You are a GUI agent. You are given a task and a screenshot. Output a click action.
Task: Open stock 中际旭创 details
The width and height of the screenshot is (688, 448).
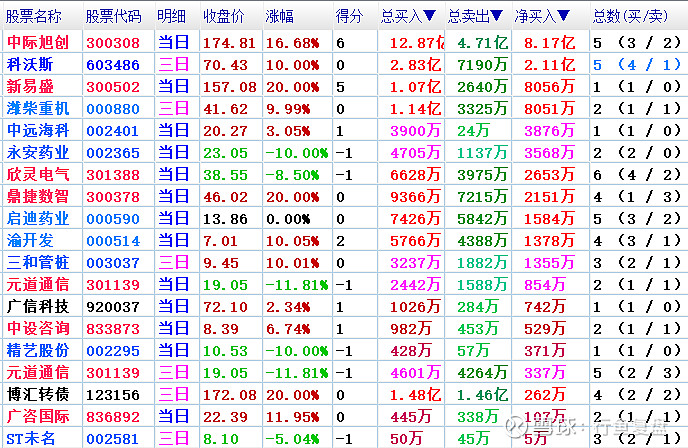click(x=38, y=43)
